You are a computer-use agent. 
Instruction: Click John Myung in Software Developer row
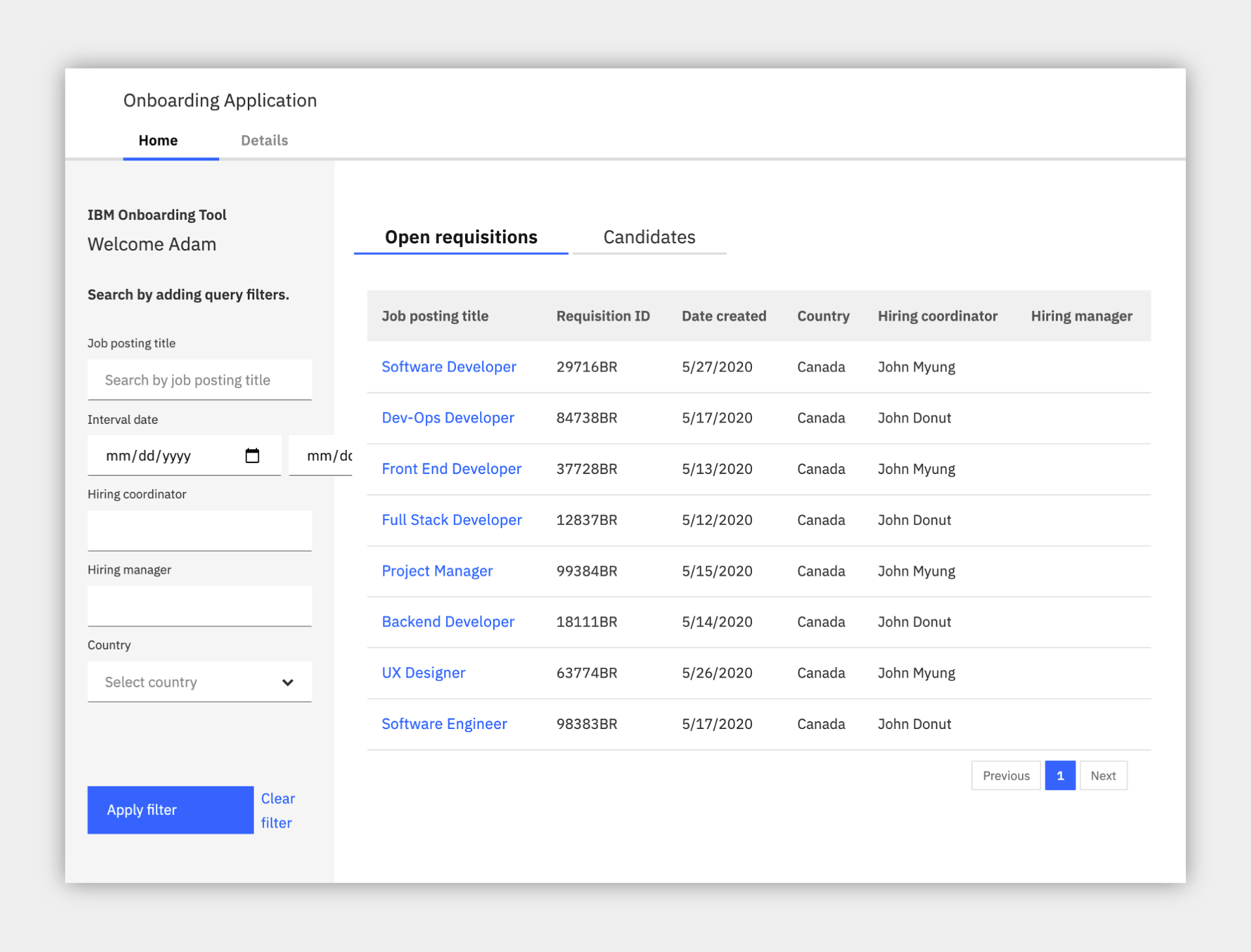click(916, 367)
